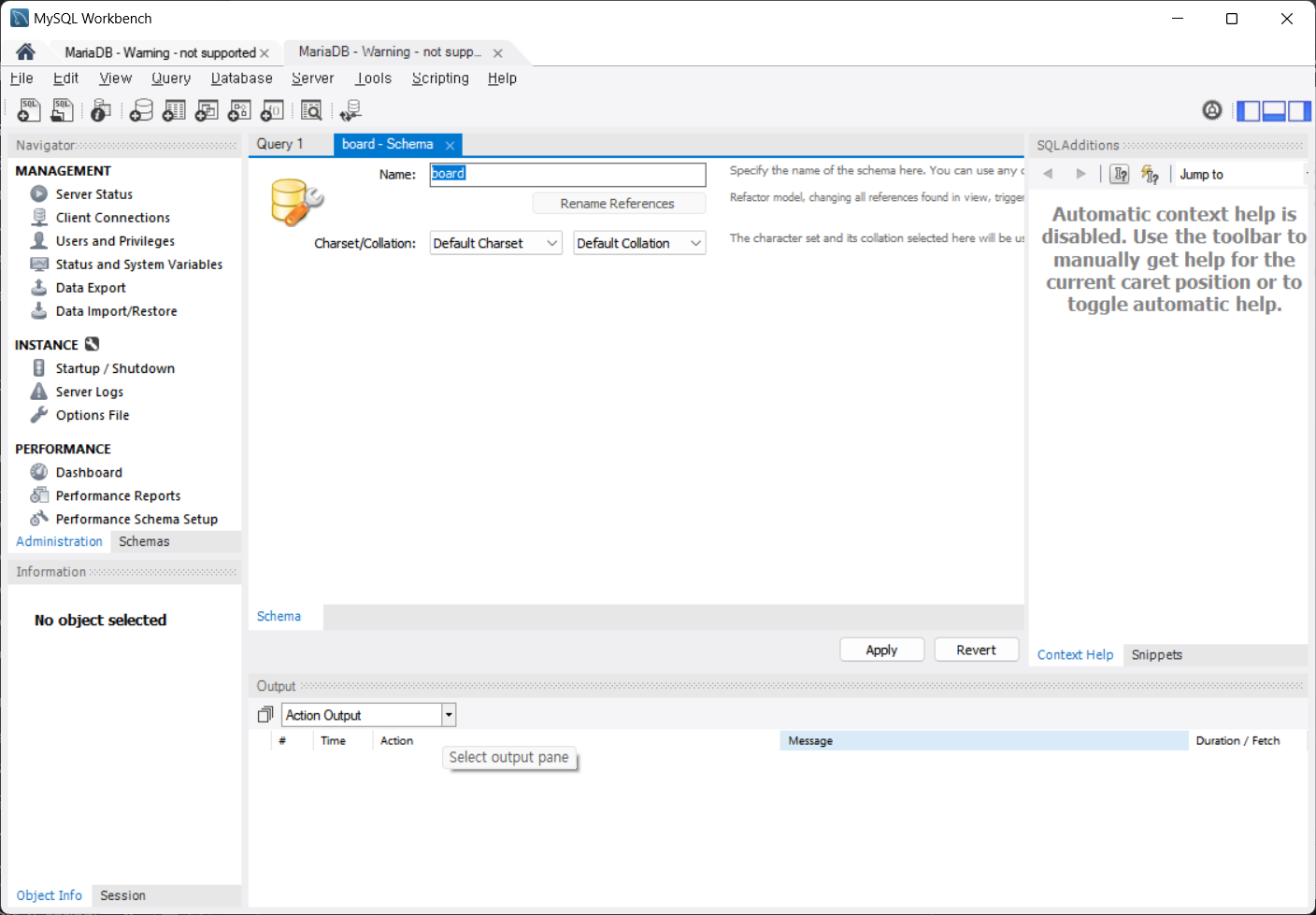Open the Server menu
The image size is (1316, 915).
312,79
